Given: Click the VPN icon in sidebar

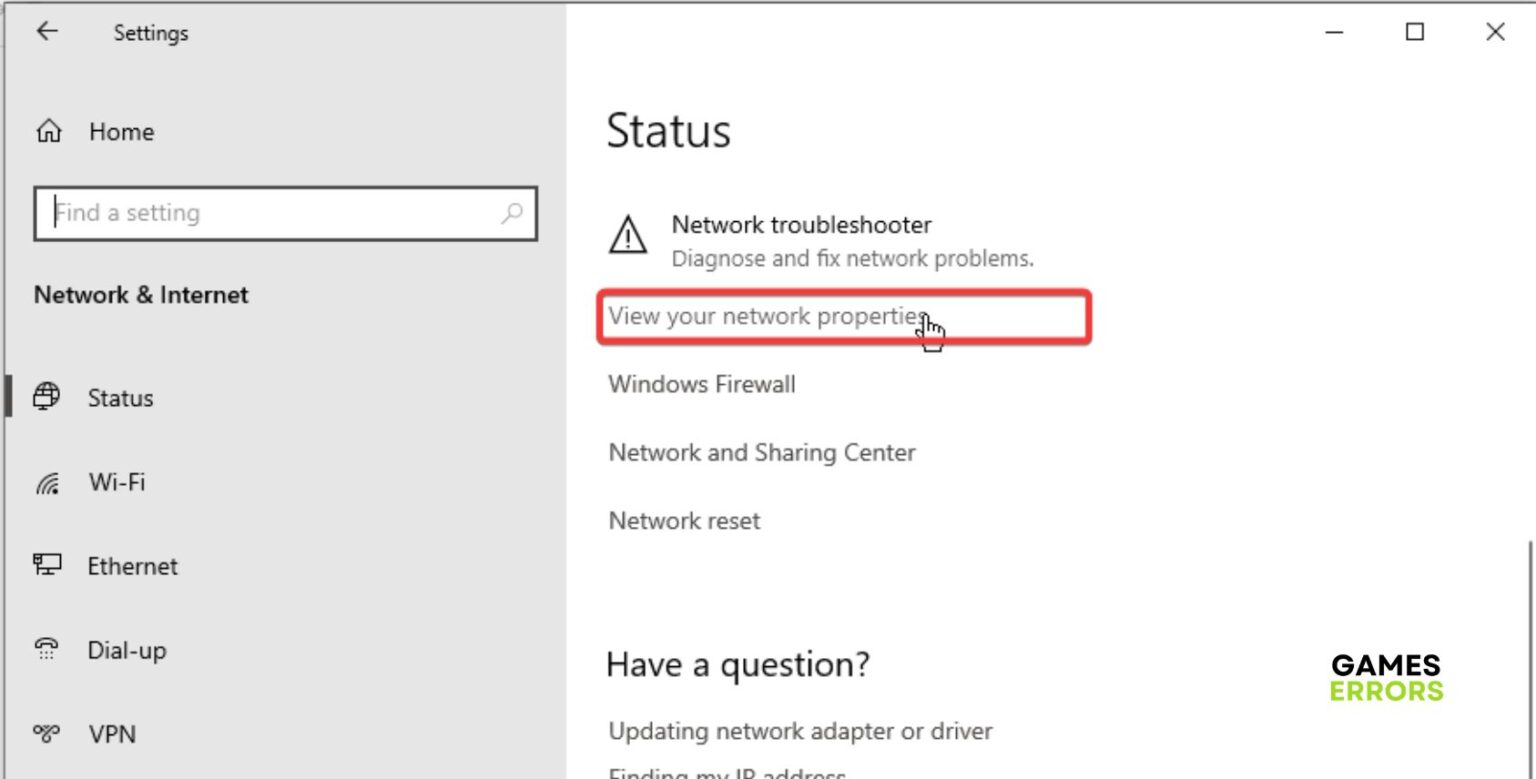Looking at the screenshot, I should (x=47, y=734).
